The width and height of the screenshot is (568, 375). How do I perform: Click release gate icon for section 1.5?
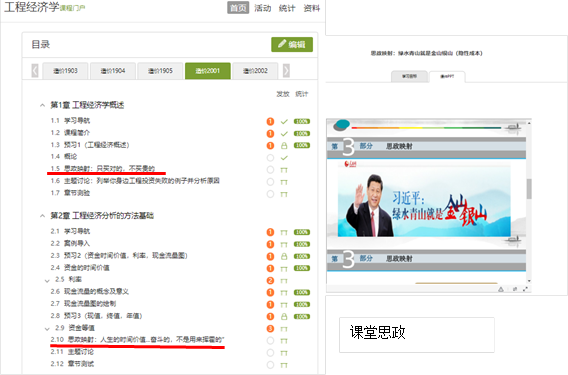pyautogui.click(x=284, y=170)
